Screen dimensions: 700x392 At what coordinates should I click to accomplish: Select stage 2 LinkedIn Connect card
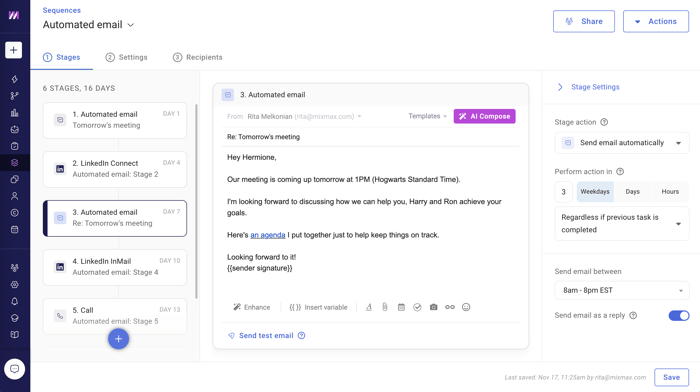[115, 169]
